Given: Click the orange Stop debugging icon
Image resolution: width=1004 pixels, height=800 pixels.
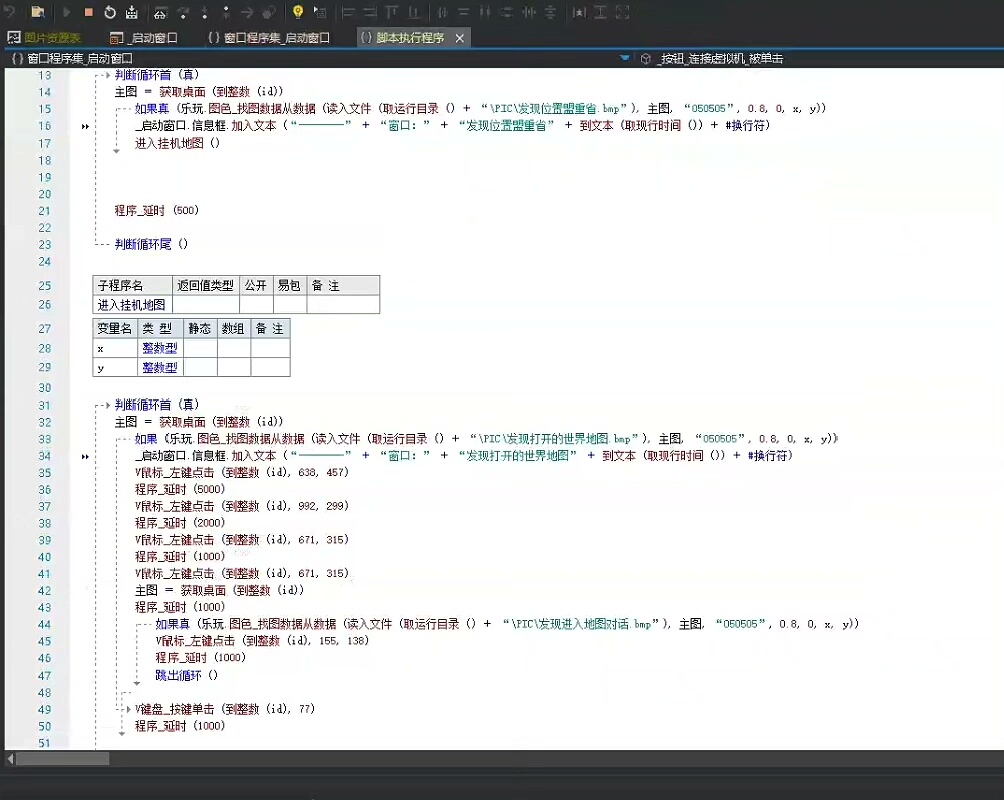Looking at the screenshot, I should [x=88, y=12].
